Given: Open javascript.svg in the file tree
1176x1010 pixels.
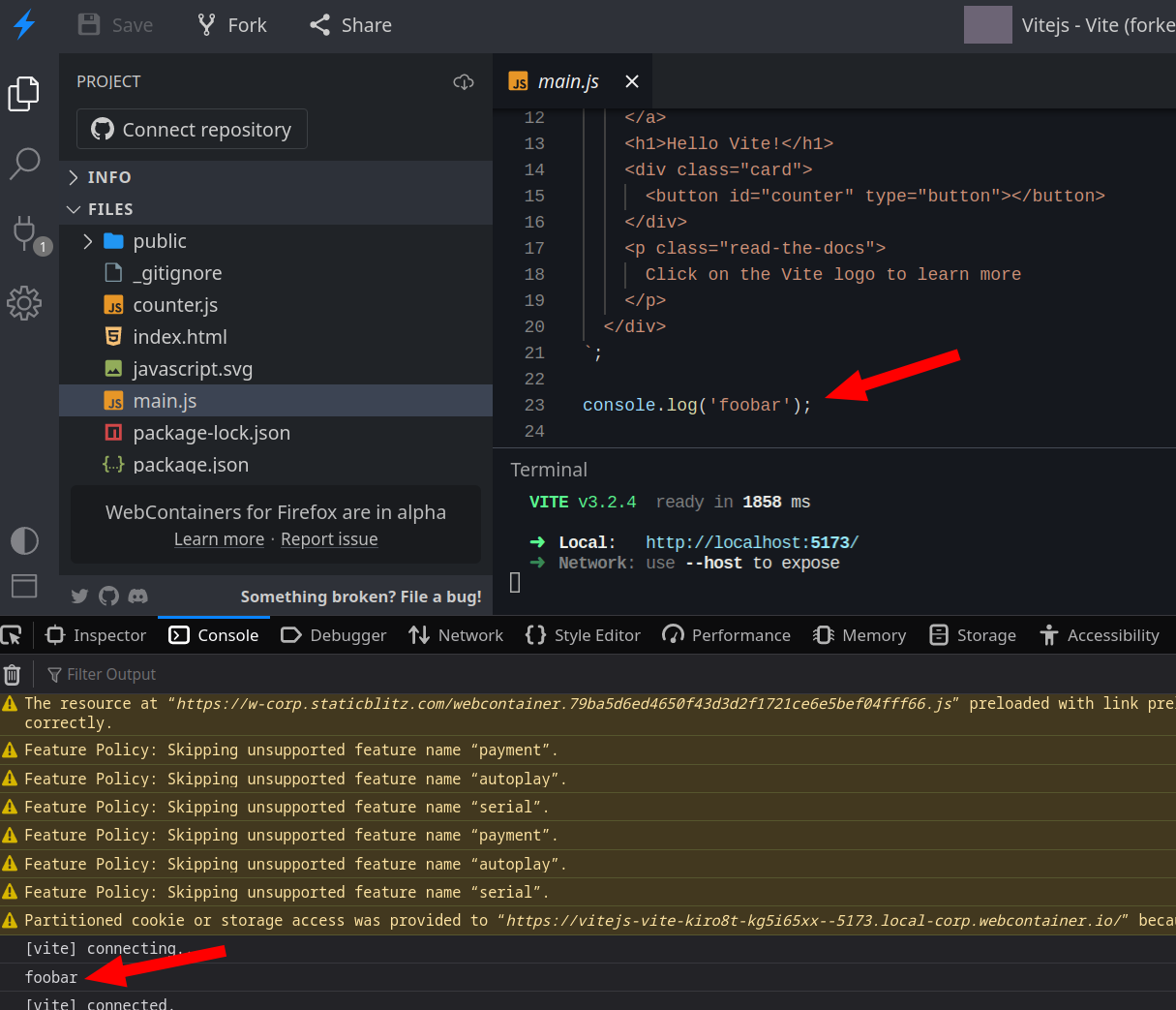Looking at the screenshot, I should [x=276, y=369].
